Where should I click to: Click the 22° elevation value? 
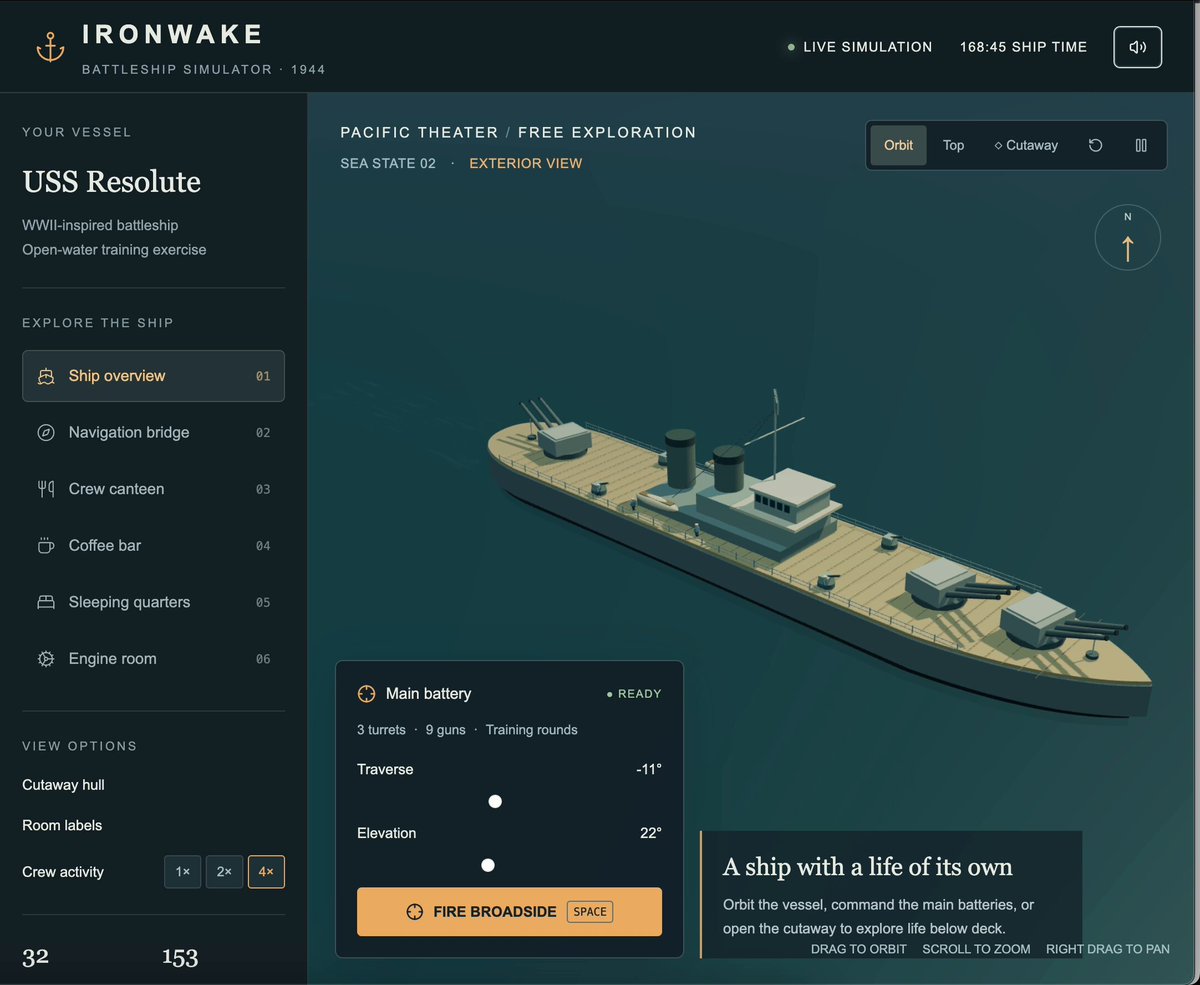tap(650, 833)
